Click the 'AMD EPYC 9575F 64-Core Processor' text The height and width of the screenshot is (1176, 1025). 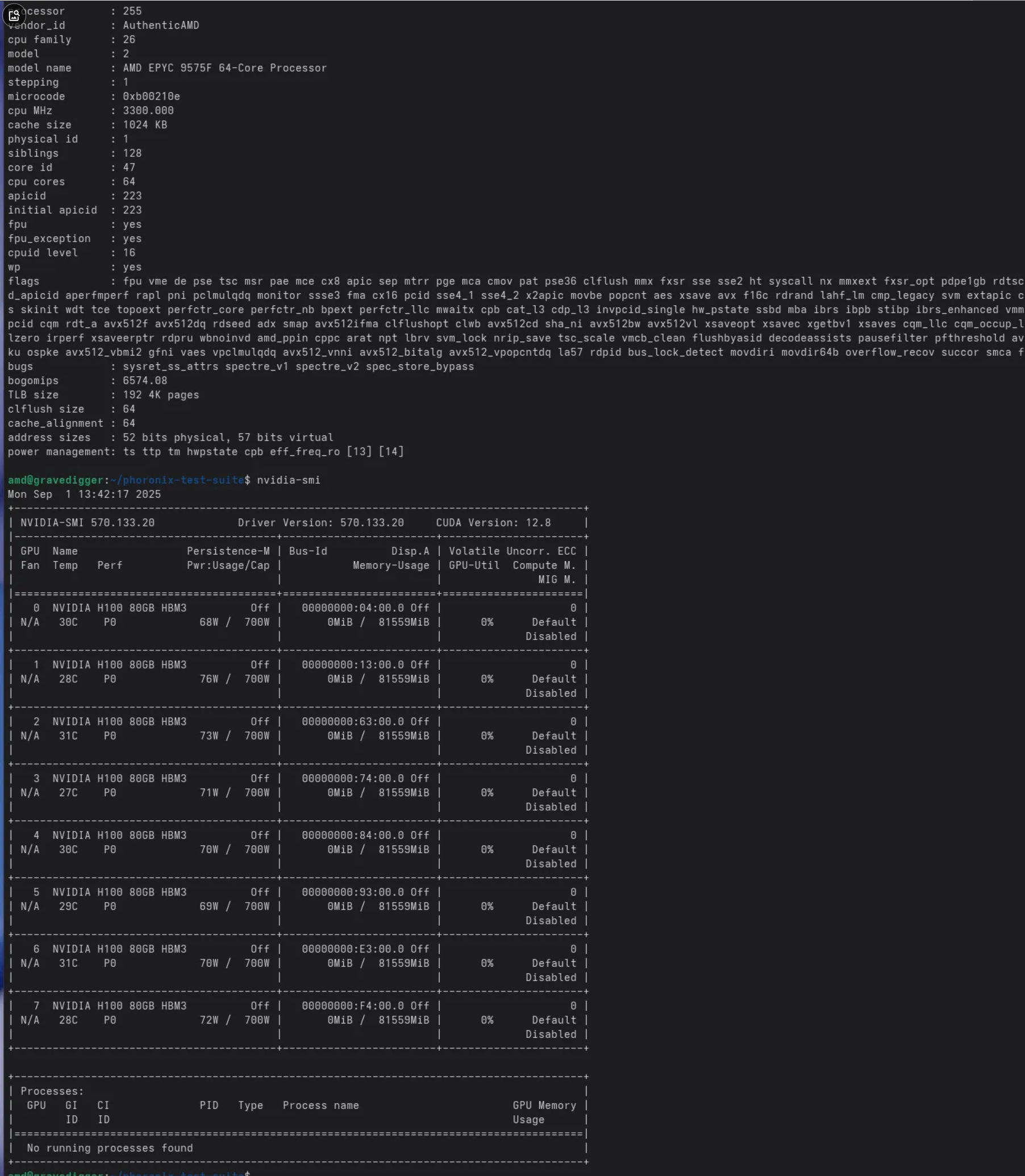(x=225, y=68)
